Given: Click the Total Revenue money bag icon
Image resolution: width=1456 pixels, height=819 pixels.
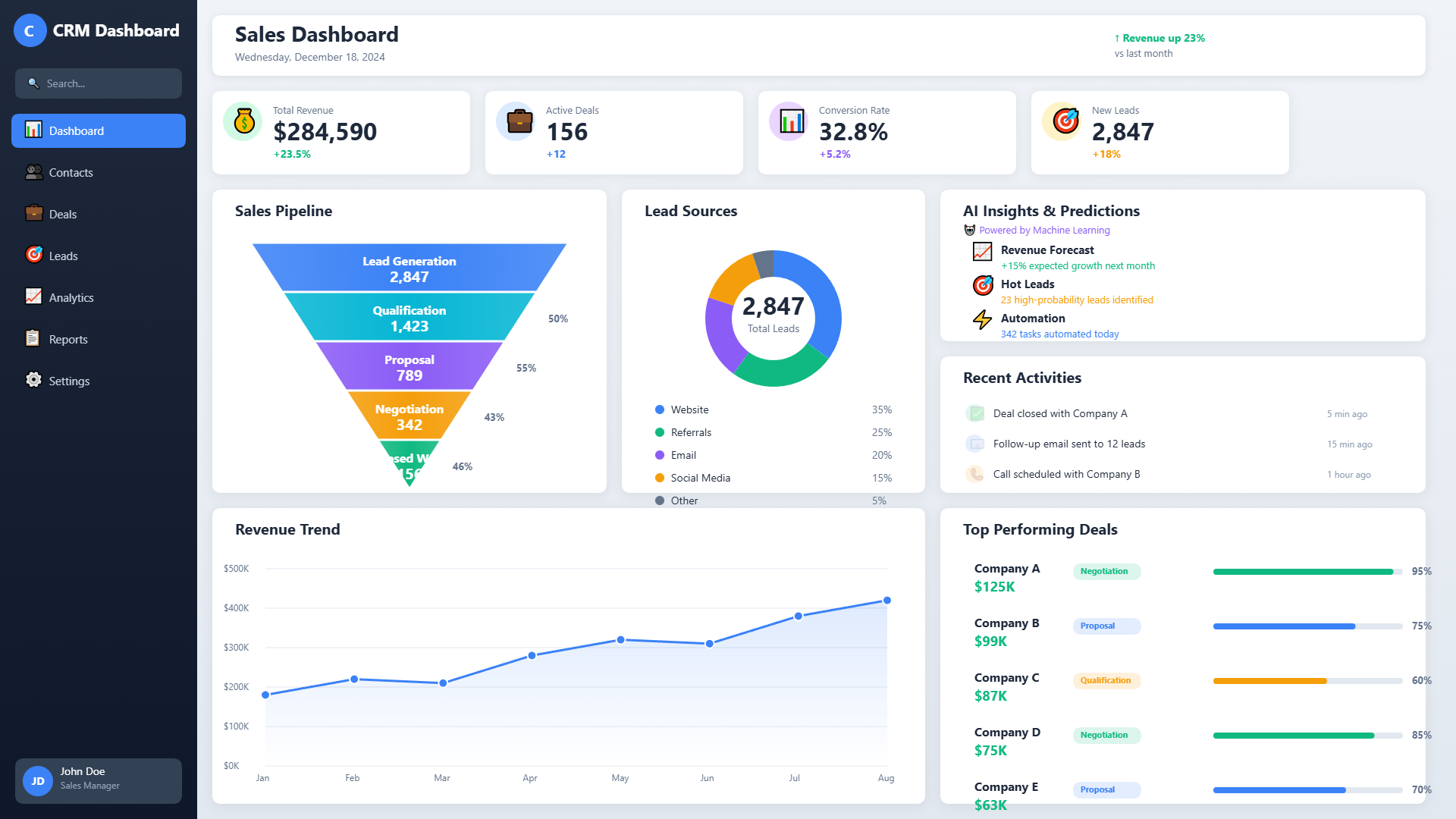Looking at the screenshot, I should (243, 121).
